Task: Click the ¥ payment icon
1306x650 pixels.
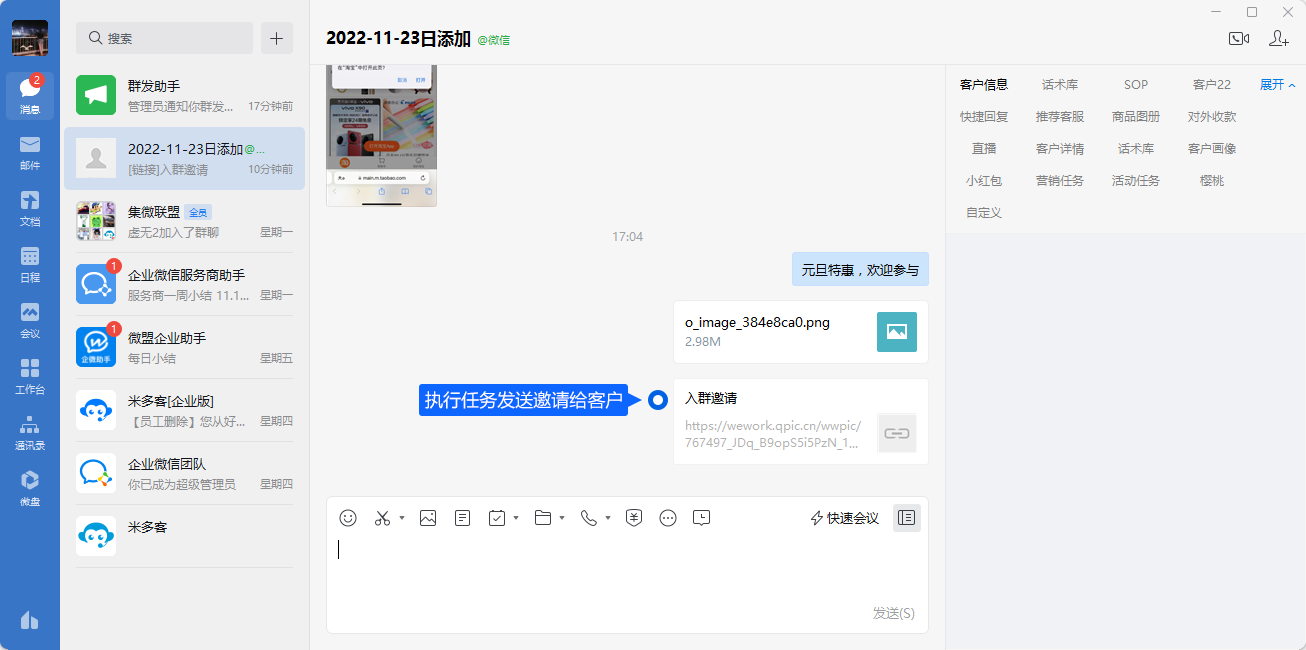Action: (634, 518)
